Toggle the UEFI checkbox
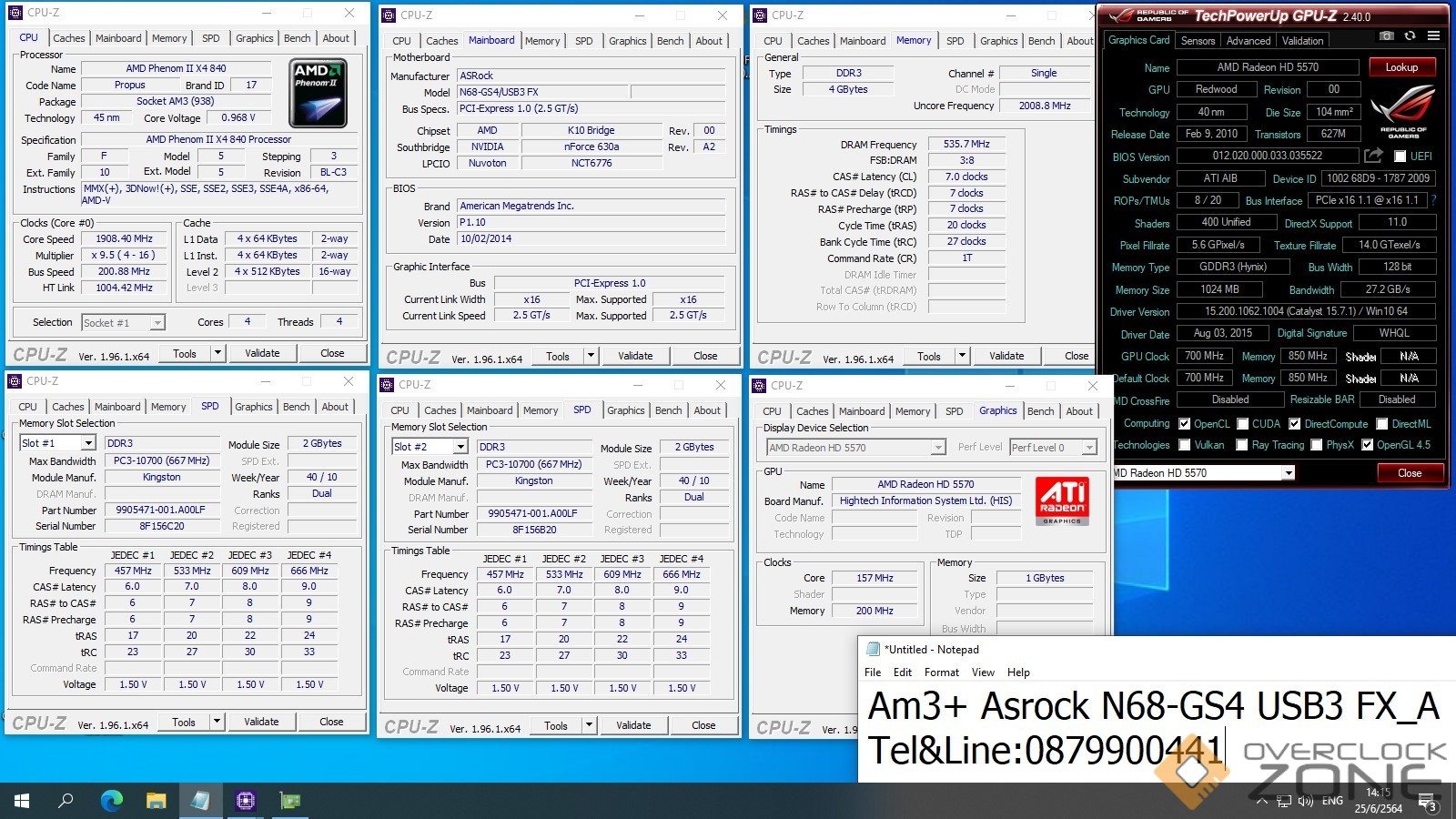 [x=1400, y=157]
